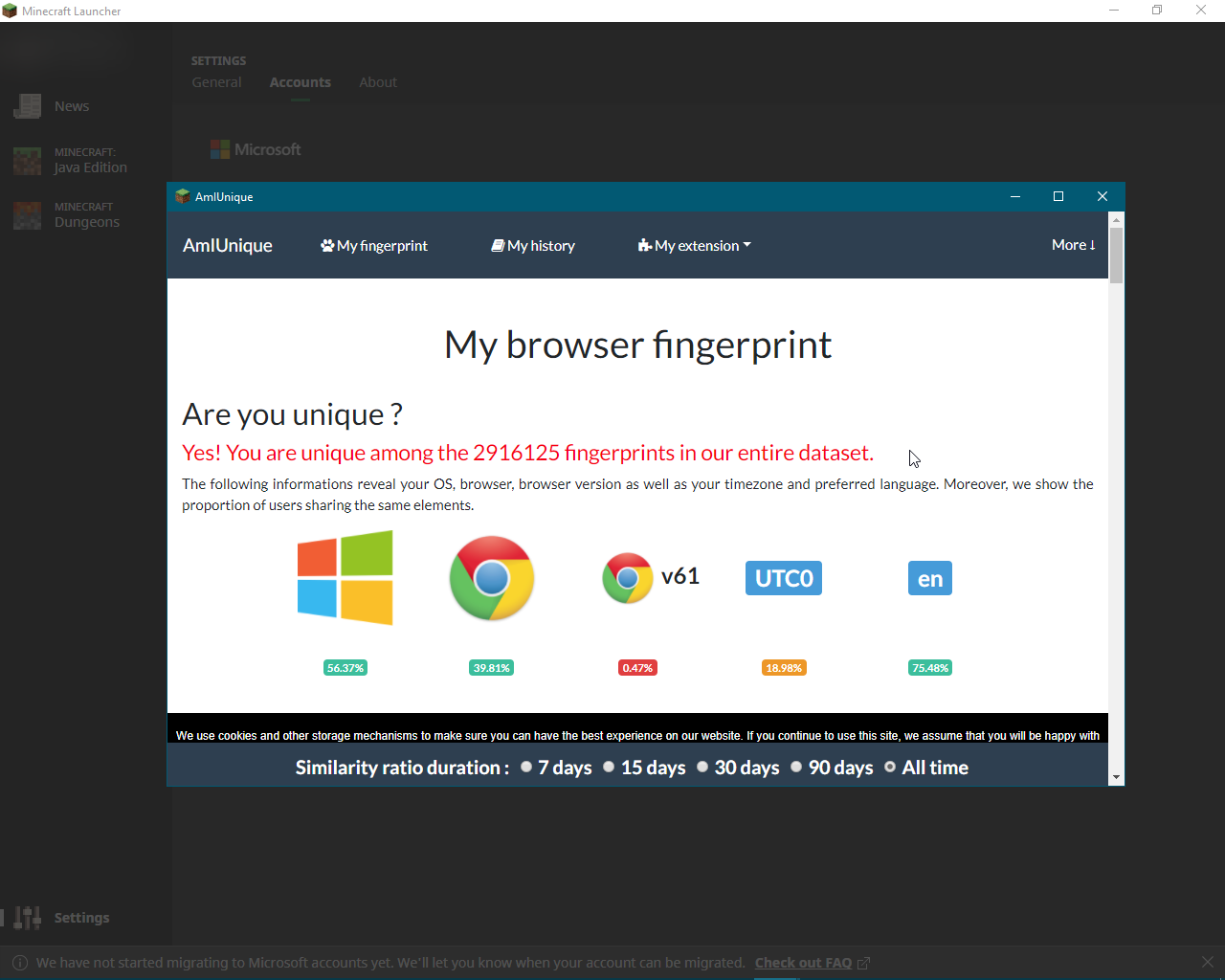Close the AmIUnique window

click(1102, 196)
